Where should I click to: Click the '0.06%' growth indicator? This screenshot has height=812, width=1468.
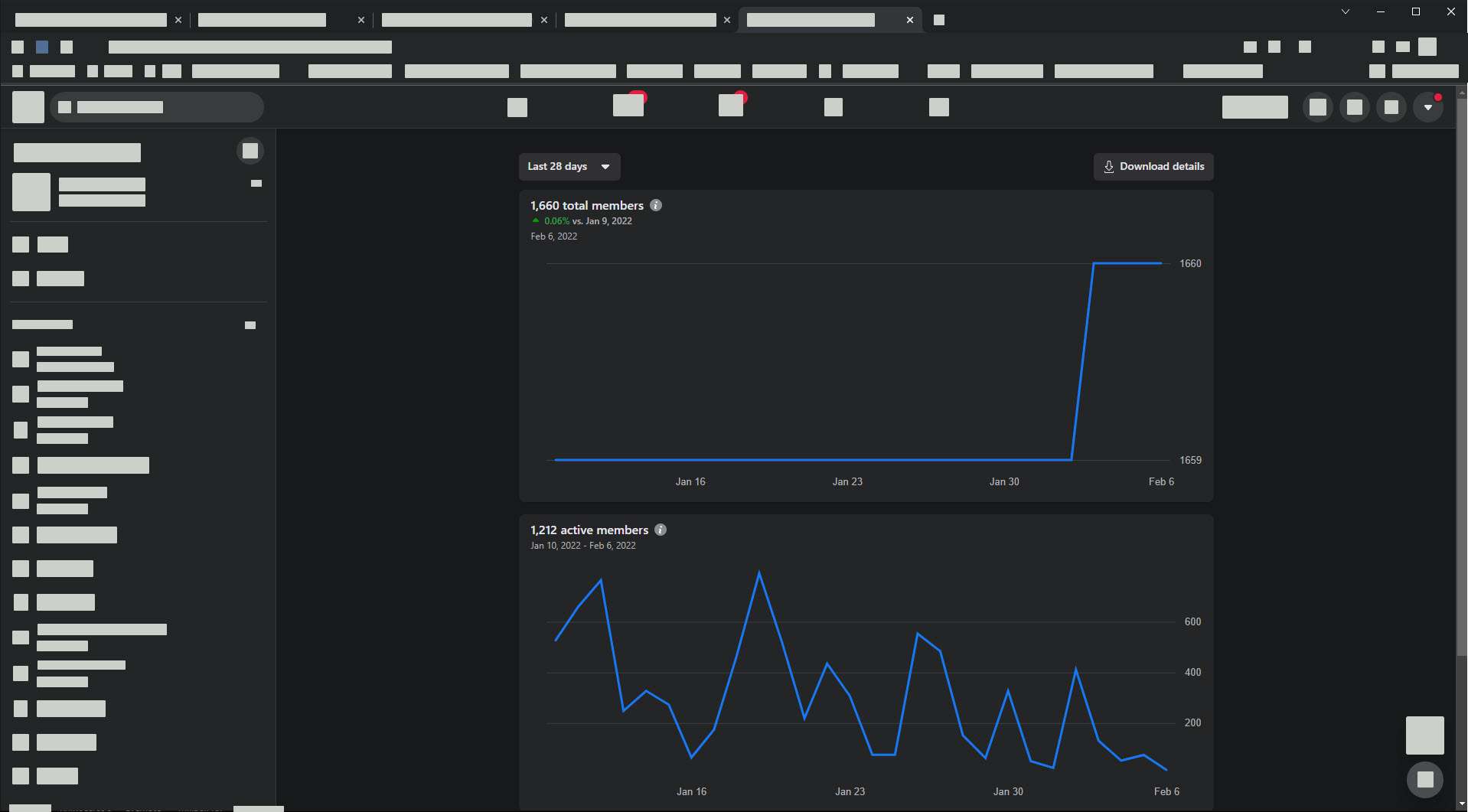coord(556,221)
